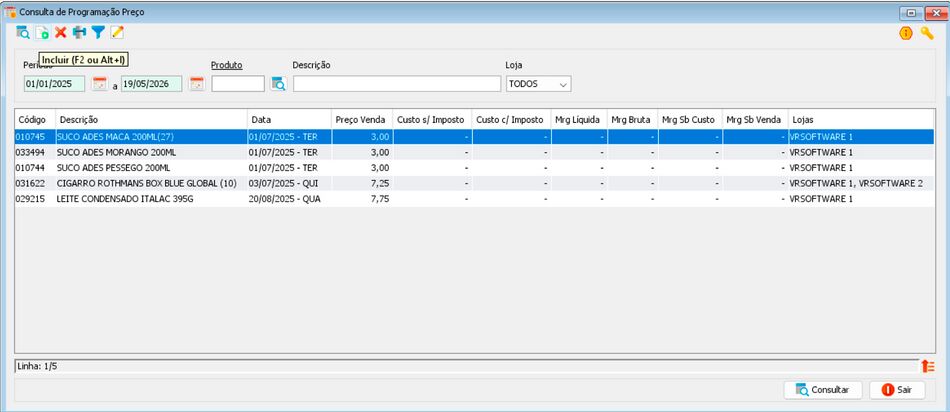The height and width of the screenshot is (412, 950).
Task: Click the printer icon in the toolbar
Action: pos(79,33)
